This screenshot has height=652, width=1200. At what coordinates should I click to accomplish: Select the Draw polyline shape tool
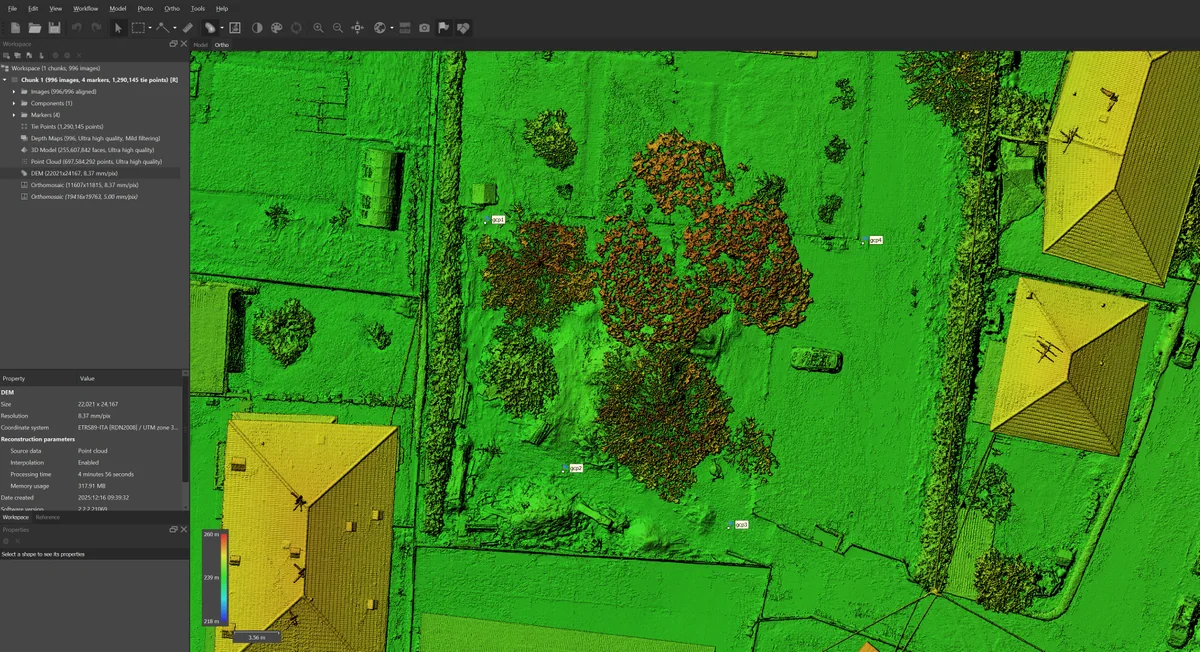point(162,28)
